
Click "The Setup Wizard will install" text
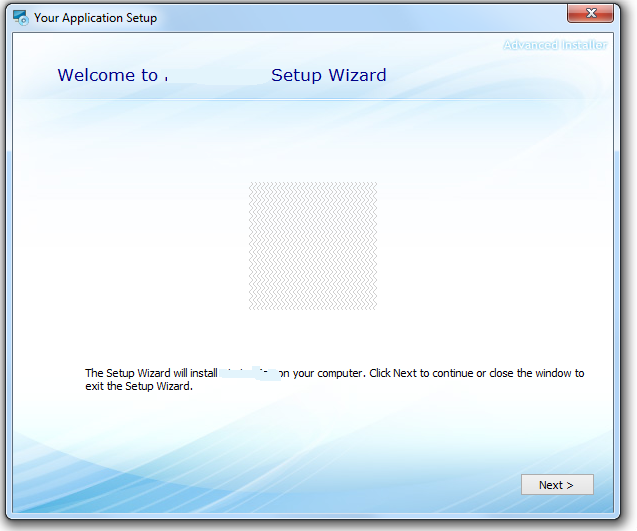150,374
